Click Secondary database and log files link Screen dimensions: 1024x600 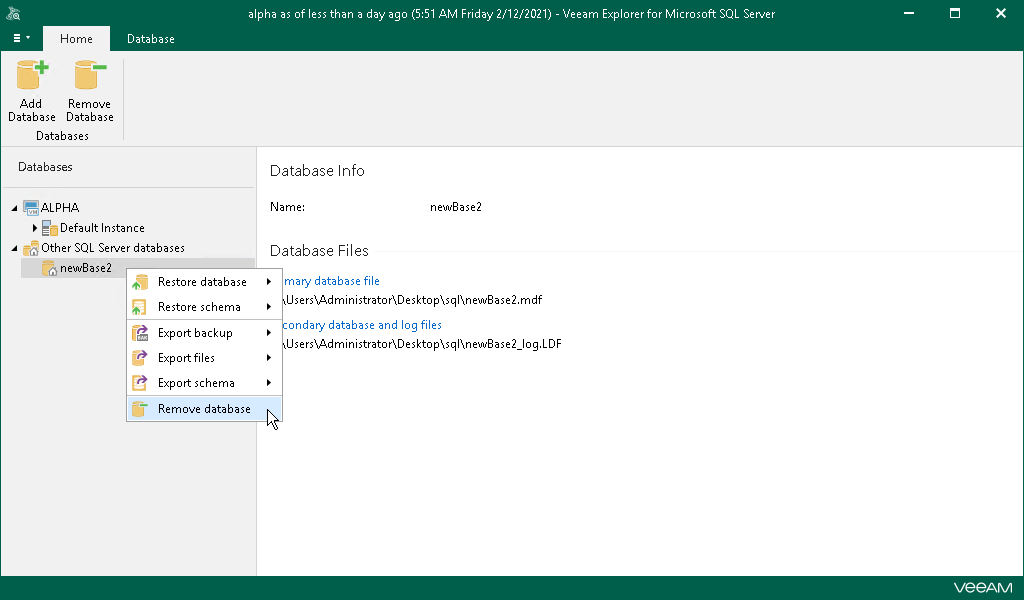pyautogui.click(x=362, y=325)
